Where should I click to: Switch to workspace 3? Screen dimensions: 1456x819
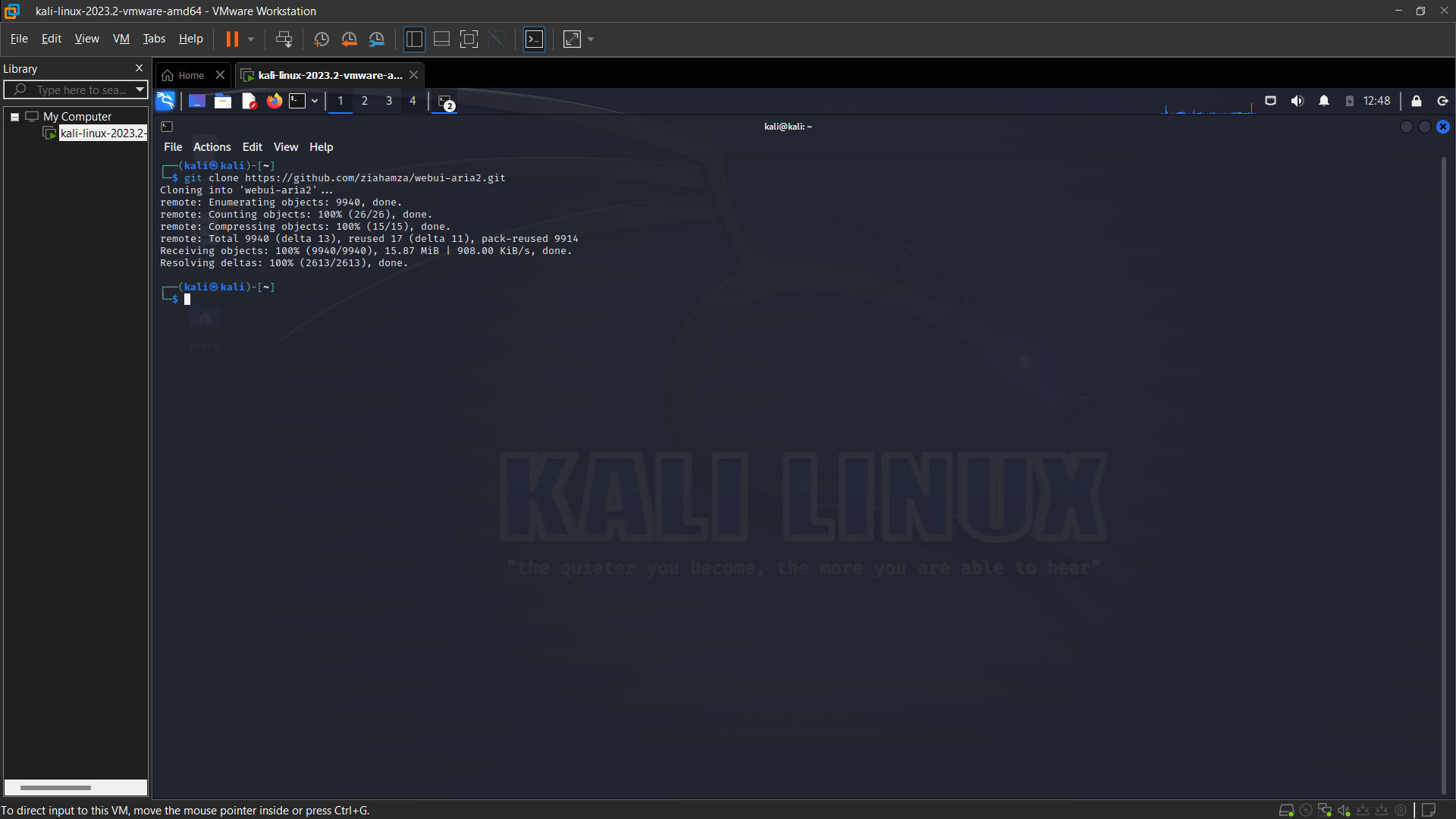(388, 101)
